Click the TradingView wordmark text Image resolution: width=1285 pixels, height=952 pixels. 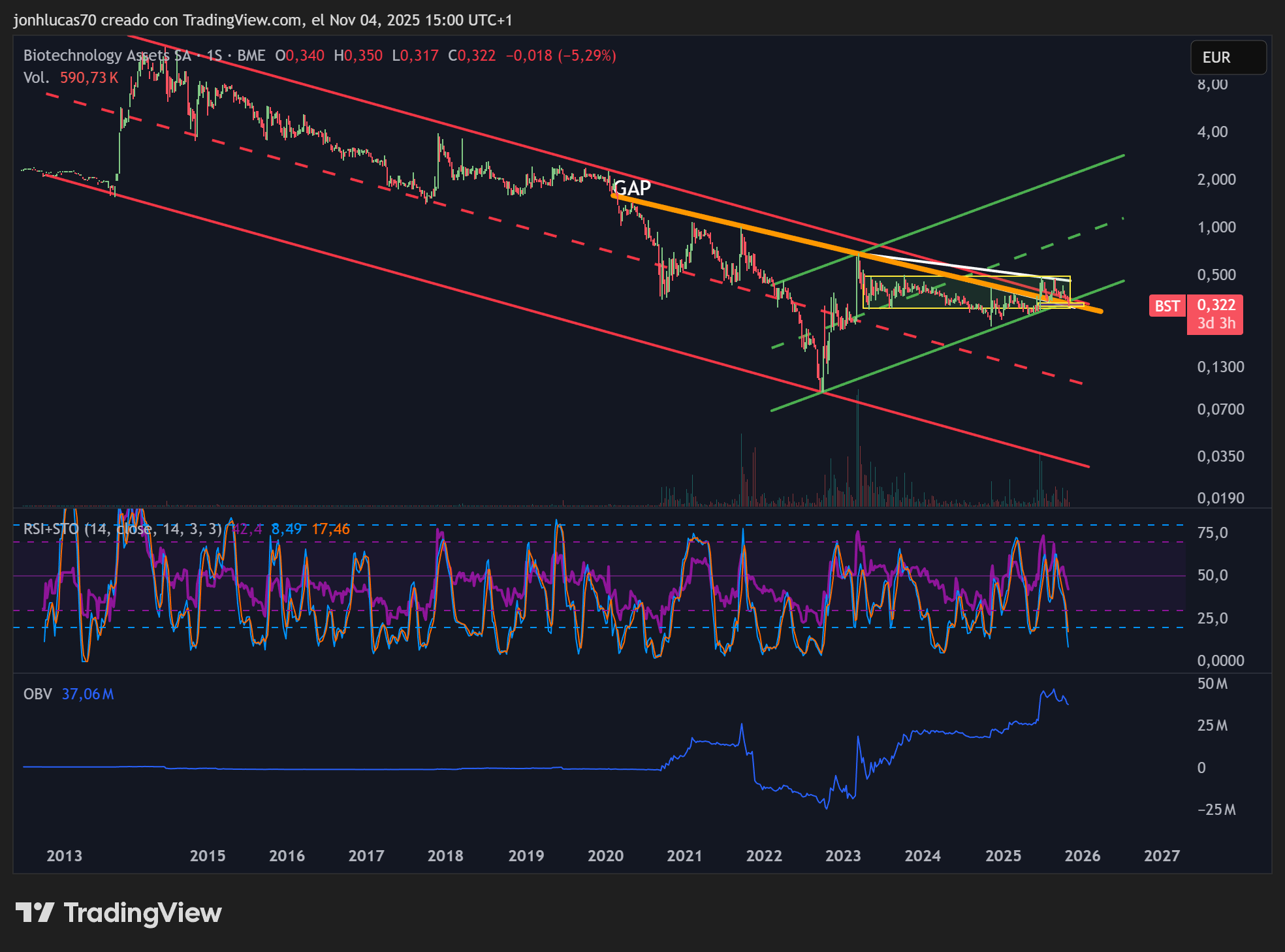pos(143,913)
